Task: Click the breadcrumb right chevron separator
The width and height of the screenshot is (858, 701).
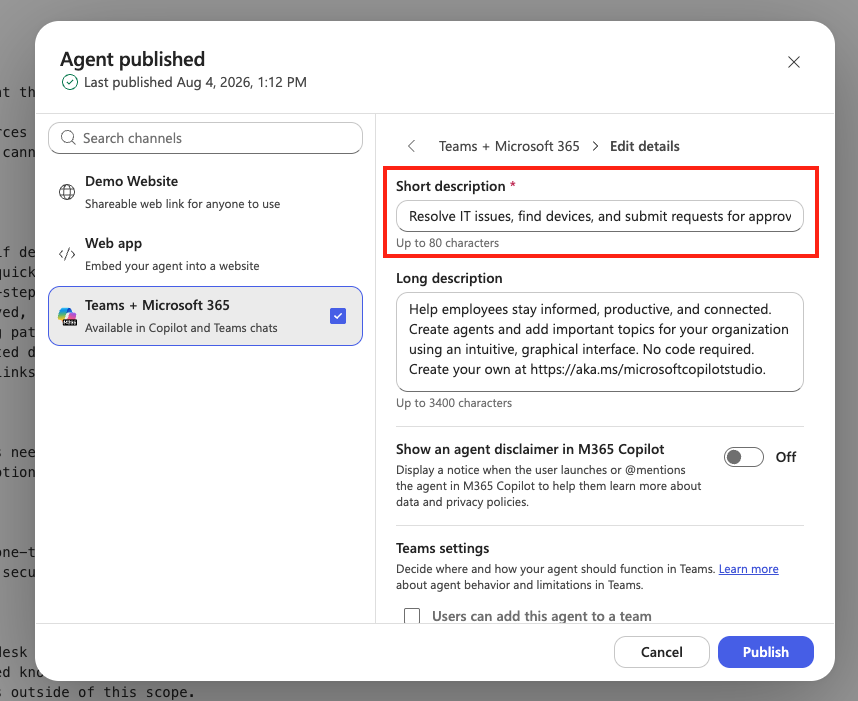Action: [595, 146]
